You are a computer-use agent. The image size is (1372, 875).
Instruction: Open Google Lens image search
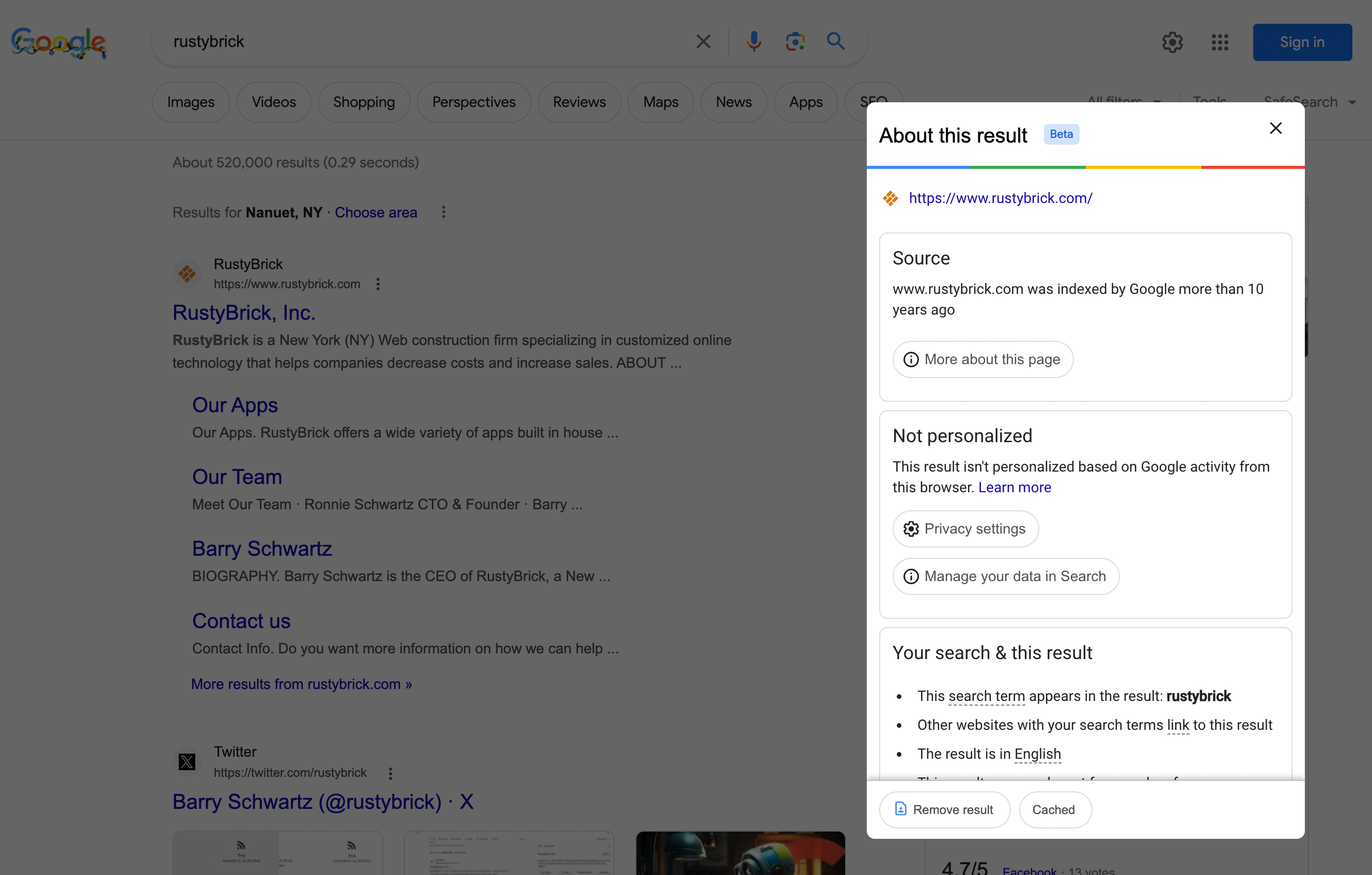[x=796, y=41]
